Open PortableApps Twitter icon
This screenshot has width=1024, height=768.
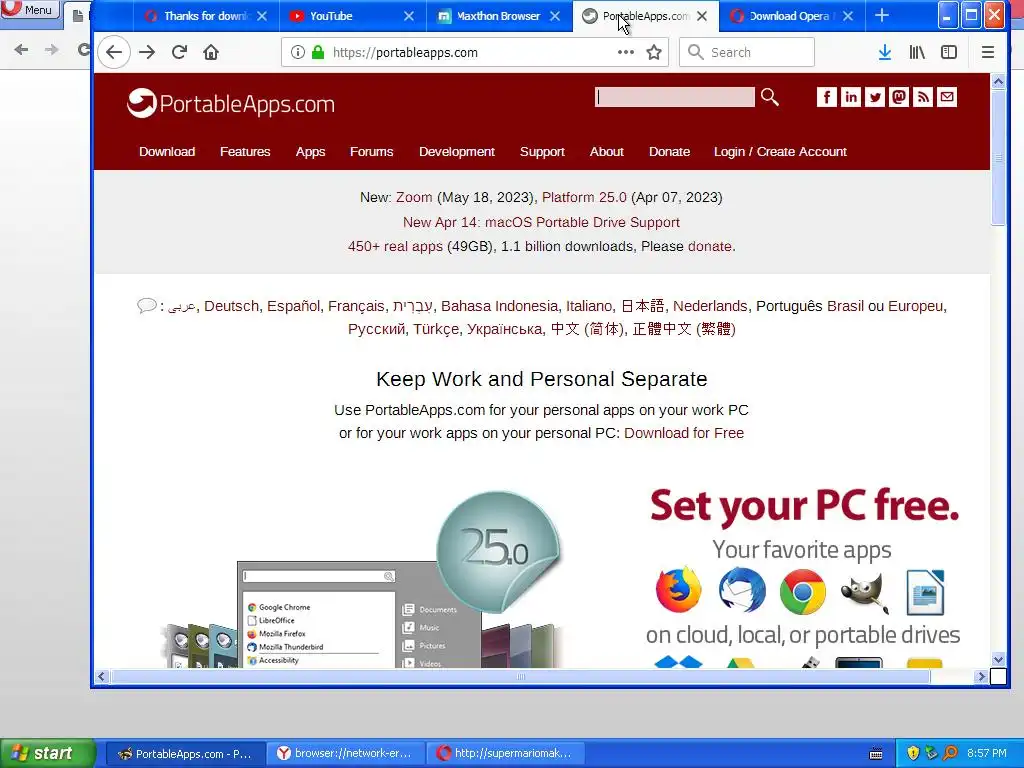pos(874,97)
